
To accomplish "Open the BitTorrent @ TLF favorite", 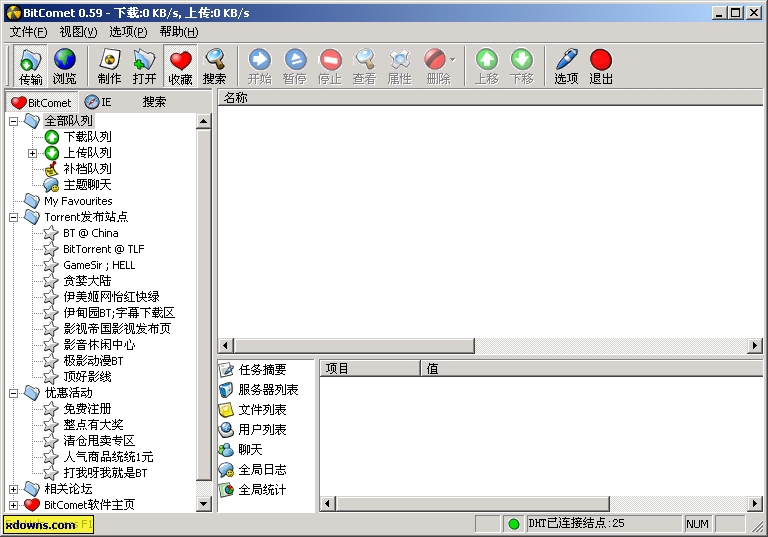I will (103, 249).
